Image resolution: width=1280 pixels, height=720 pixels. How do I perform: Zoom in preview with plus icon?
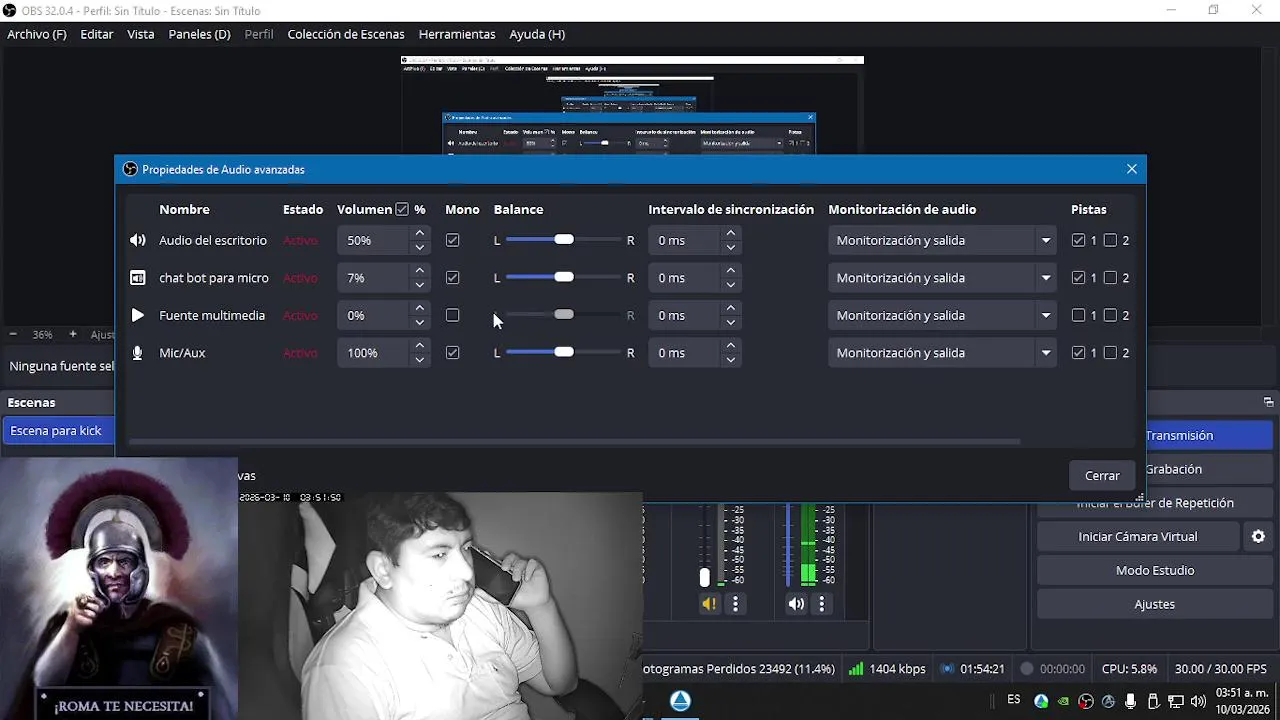tap(73, 334)
